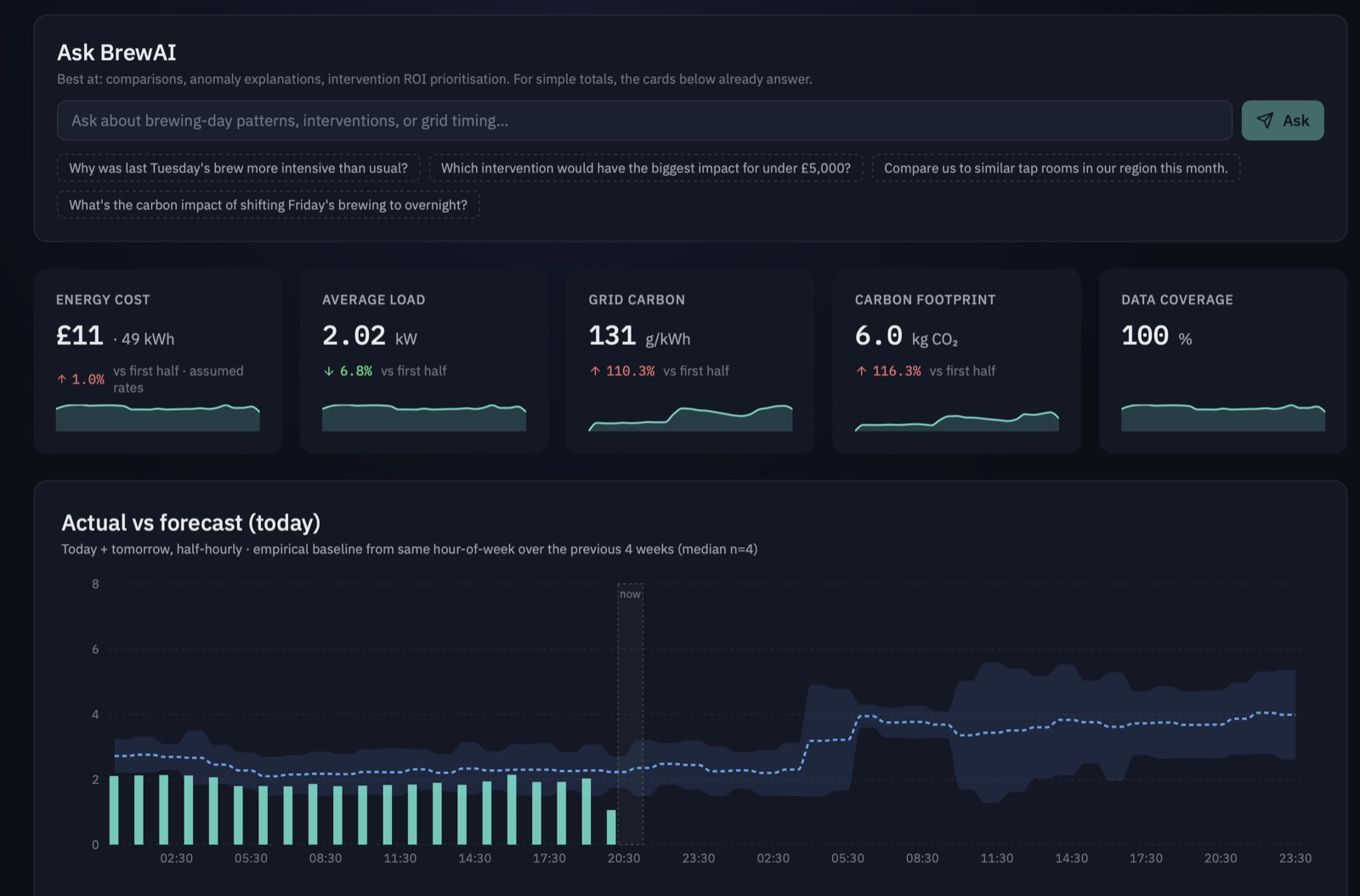The image size is (1360, 896).
Task: Click the Data Coverage sparkline chart
Action: click(1223, 417)
